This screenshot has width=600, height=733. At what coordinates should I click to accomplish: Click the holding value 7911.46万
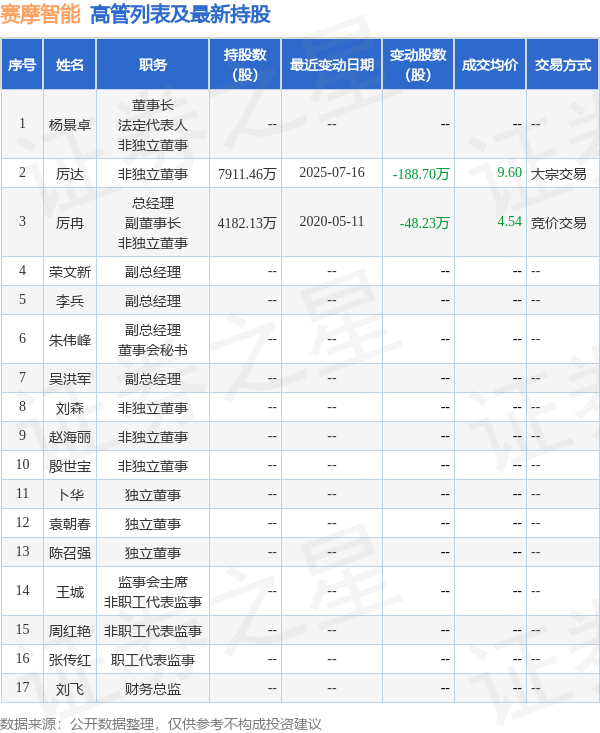coord(247,174)
